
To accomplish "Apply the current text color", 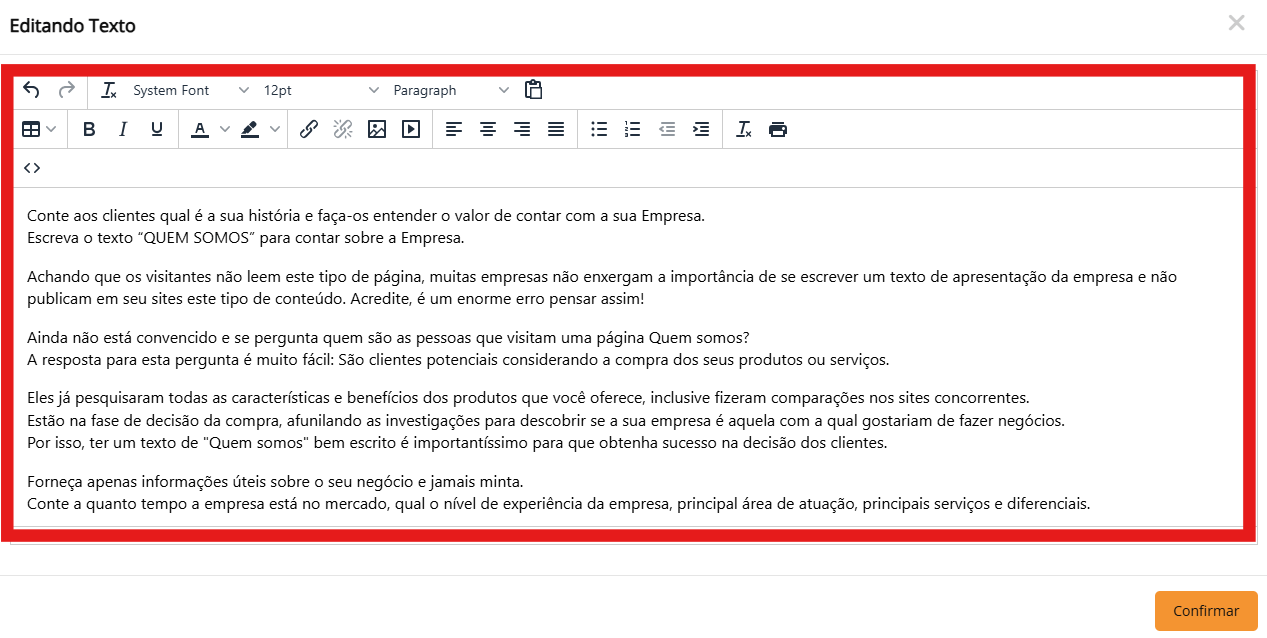I will tap(200, 129).
